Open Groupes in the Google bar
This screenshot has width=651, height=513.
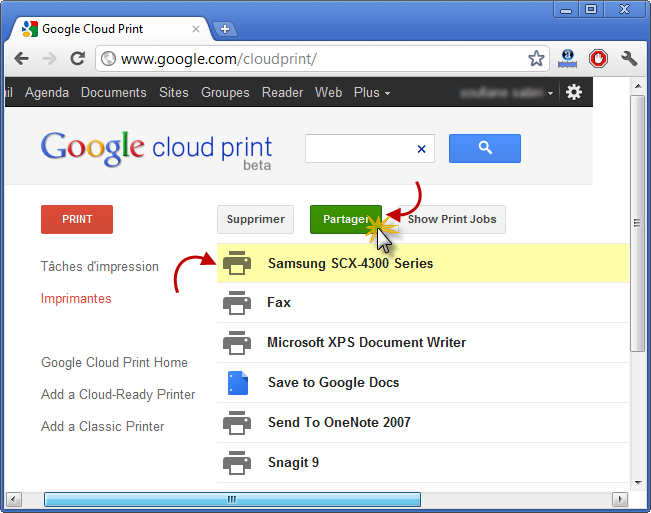coord(225,93)
